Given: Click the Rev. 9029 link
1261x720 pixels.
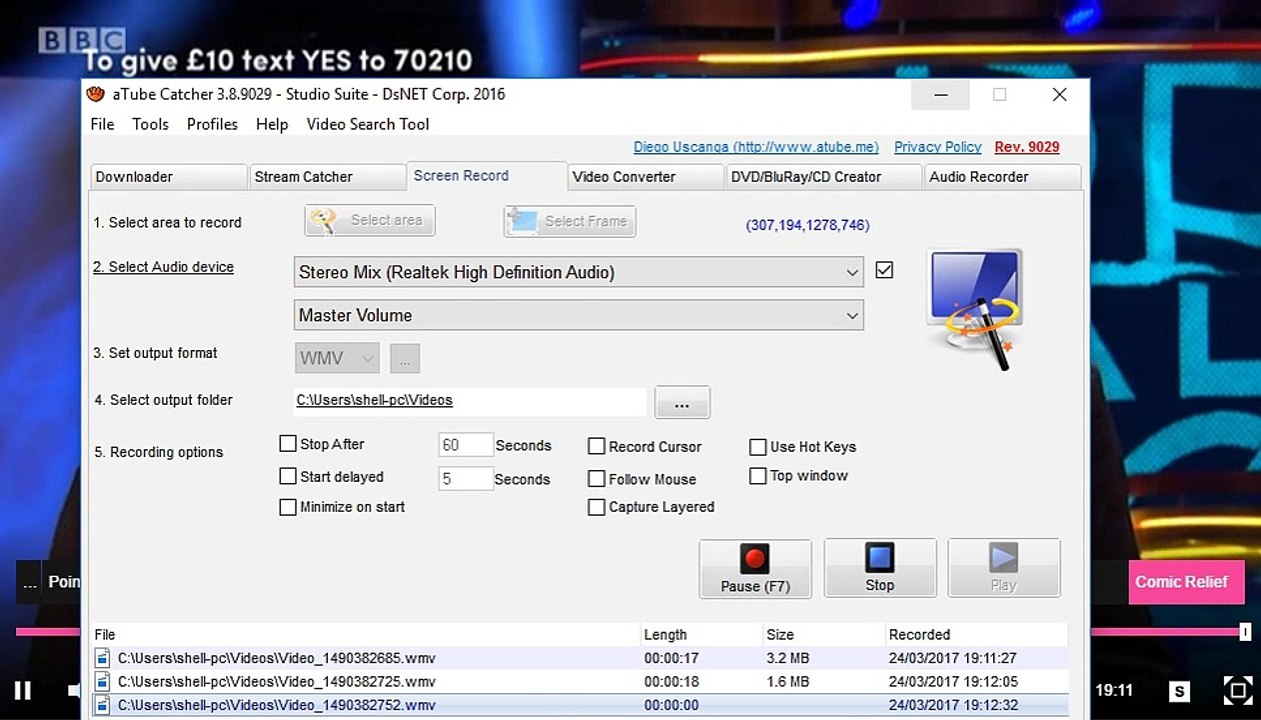Looking at the screenshot, I should coord(1027,147).
